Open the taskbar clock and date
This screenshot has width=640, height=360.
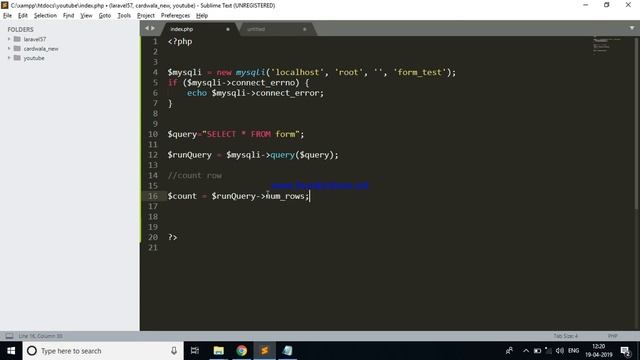(598, 351)
